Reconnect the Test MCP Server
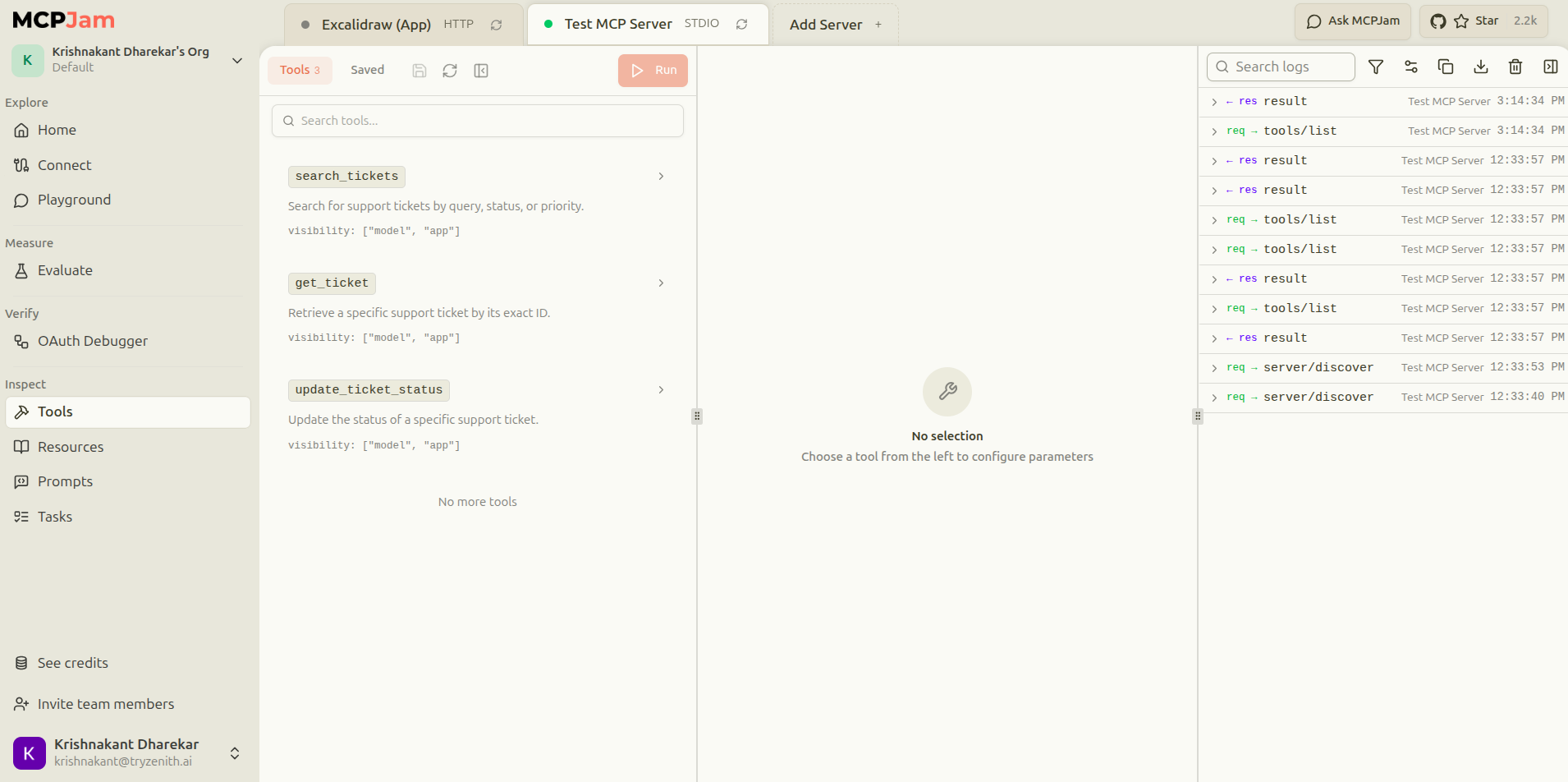 pyautogui.click(x=742, y=25)
